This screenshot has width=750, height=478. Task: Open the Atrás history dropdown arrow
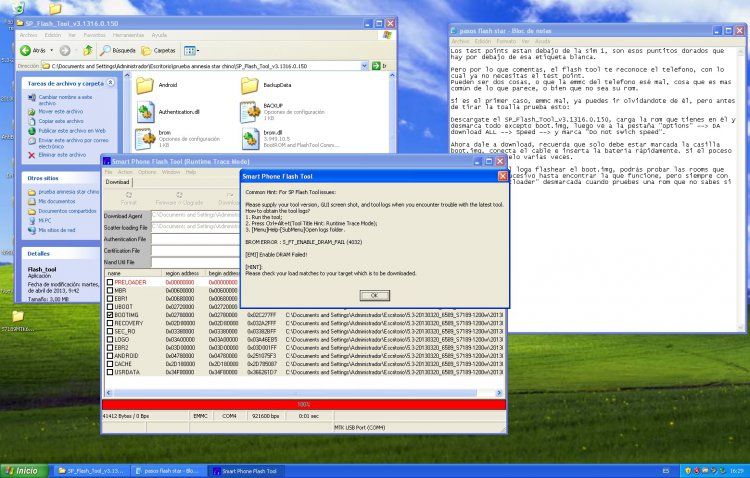[x=52, y=50]
